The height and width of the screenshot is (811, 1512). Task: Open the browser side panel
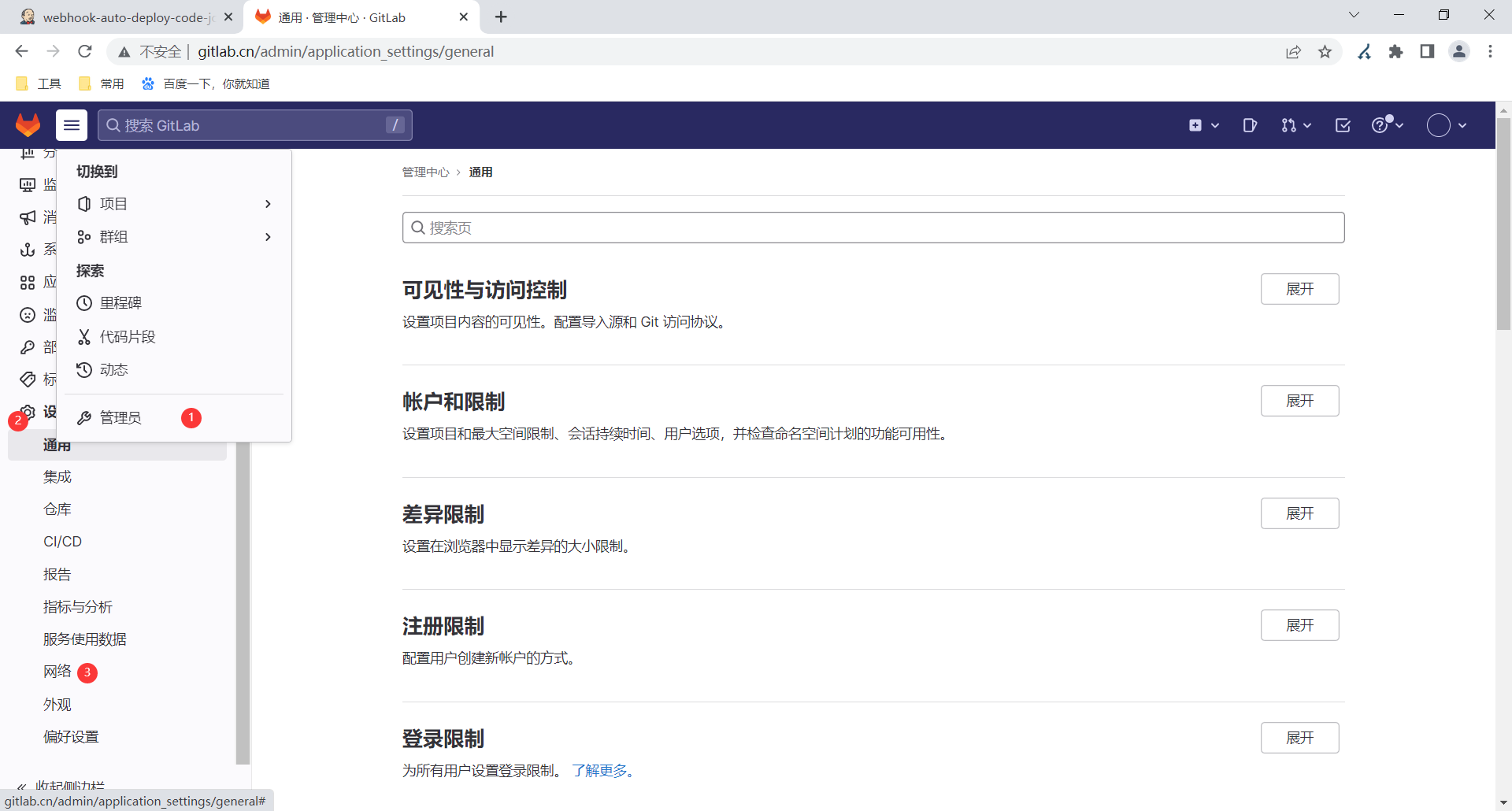[1427, 52]
